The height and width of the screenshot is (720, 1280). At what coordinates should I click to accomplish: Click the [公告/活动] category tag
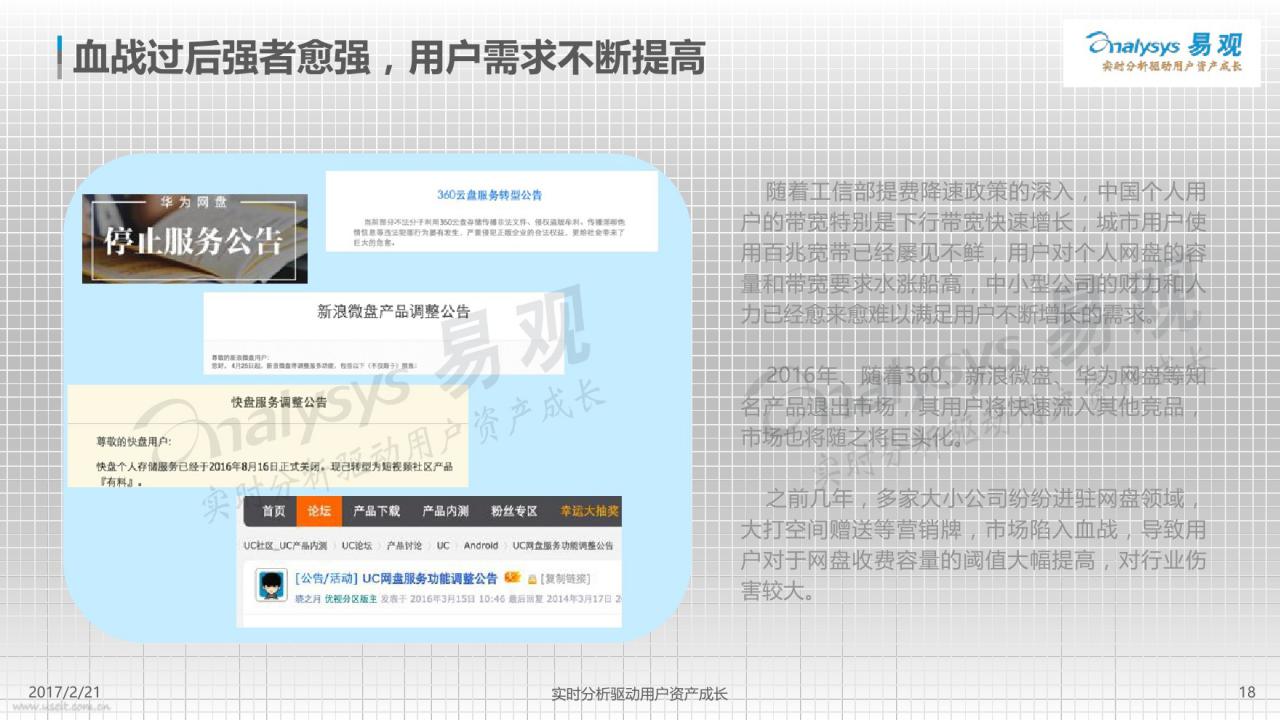[x=326, y=578]
